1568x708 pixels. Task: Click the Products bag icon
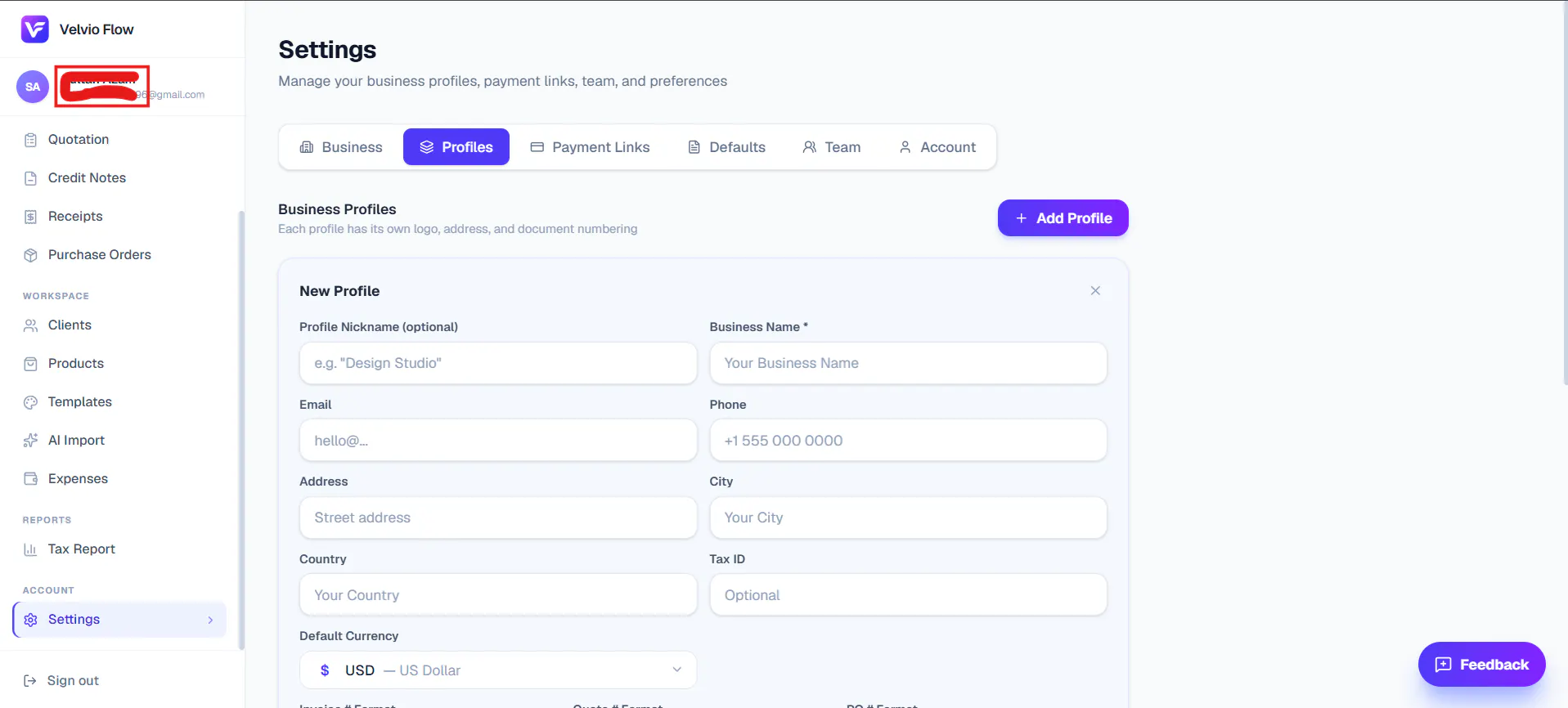(x=30, y=364)
